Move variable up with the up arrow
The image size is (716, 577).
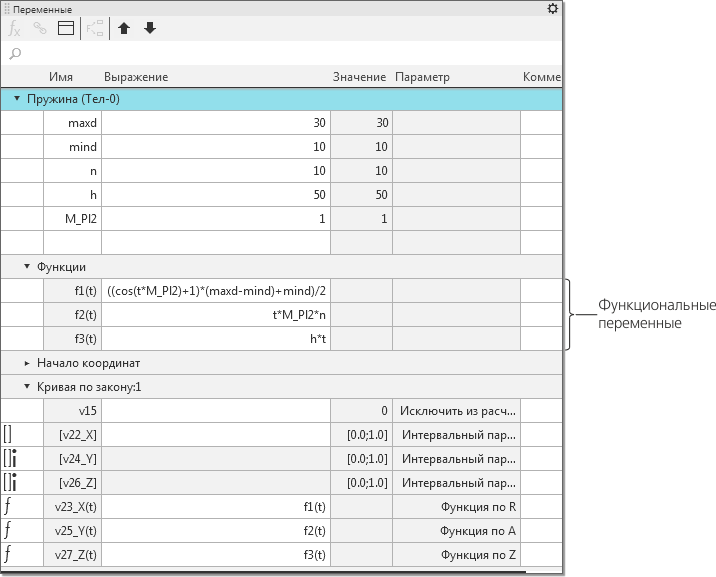point(124,29)
